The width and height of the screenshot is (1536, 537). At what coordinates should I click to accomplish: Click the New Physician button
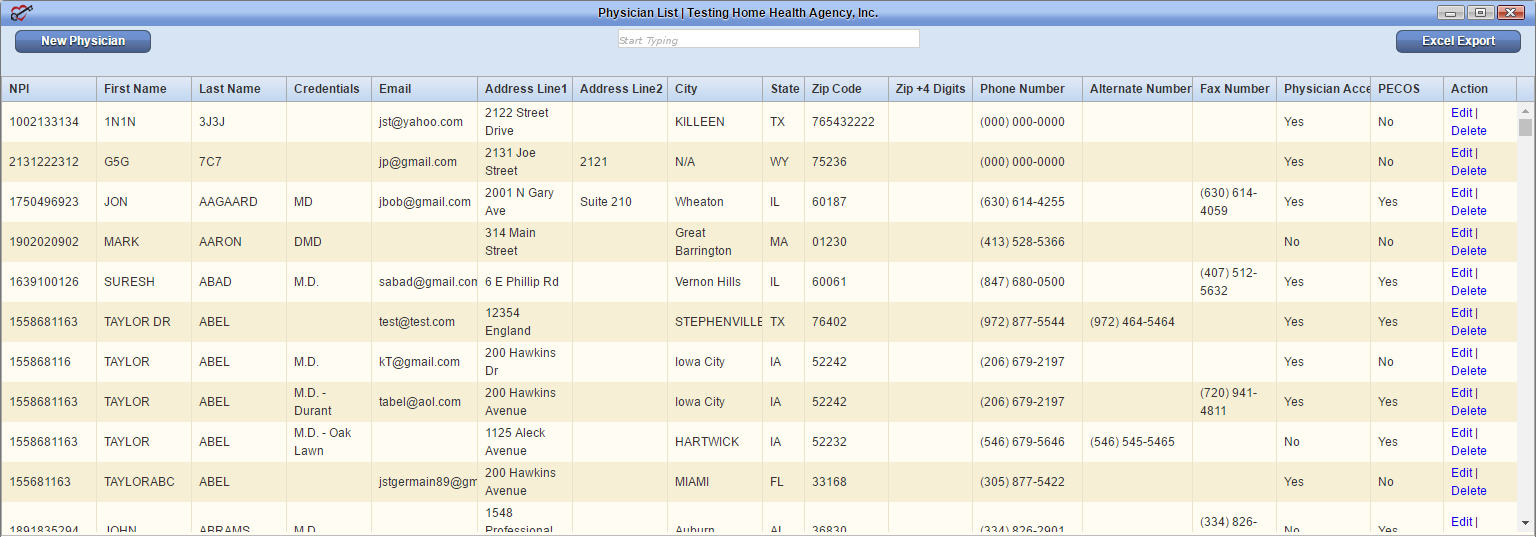click(x=83, y=41)
